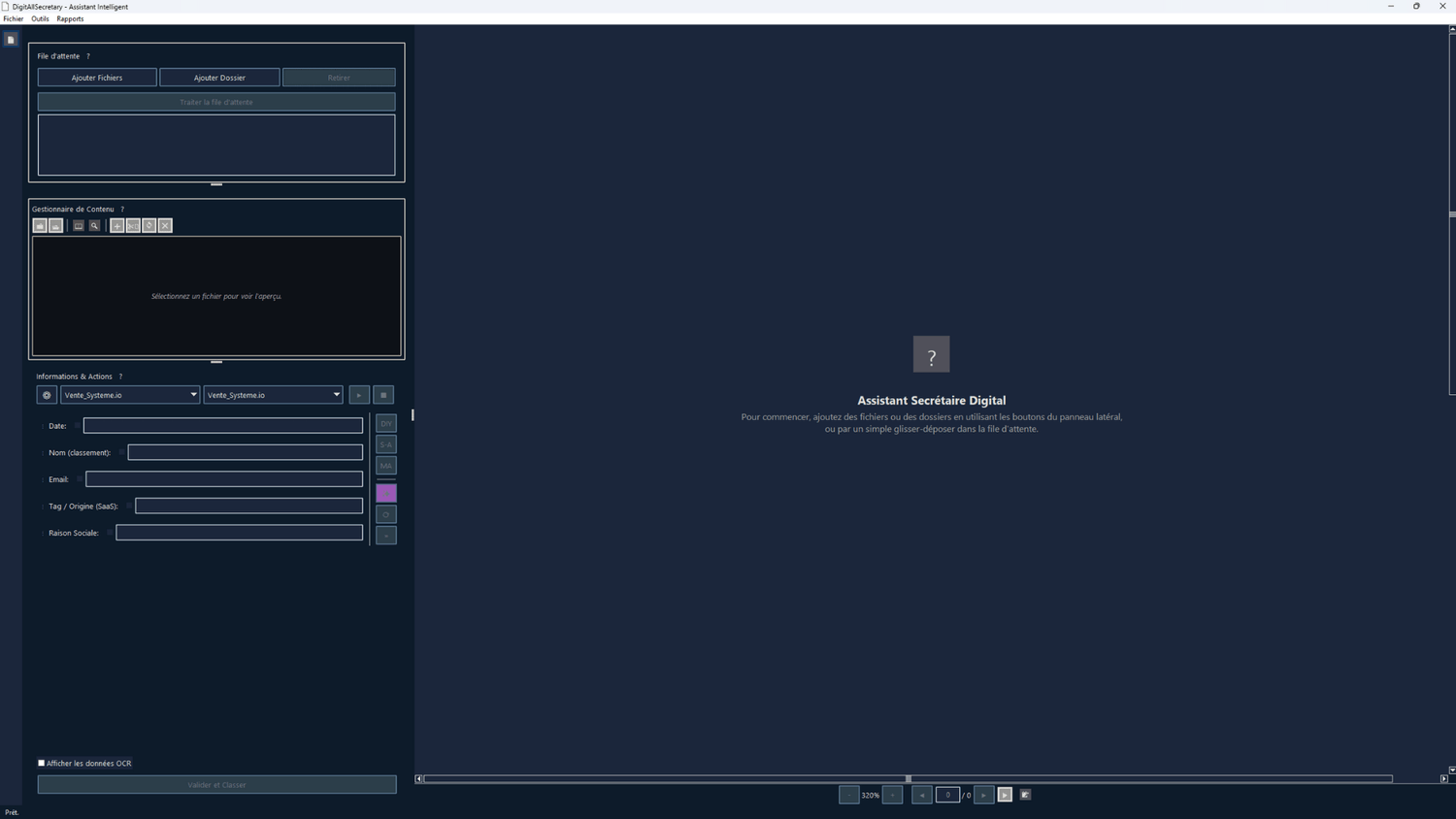1456x819 pixels.
Task: Click the document icon in left sidebar
Action: point(11,40)
